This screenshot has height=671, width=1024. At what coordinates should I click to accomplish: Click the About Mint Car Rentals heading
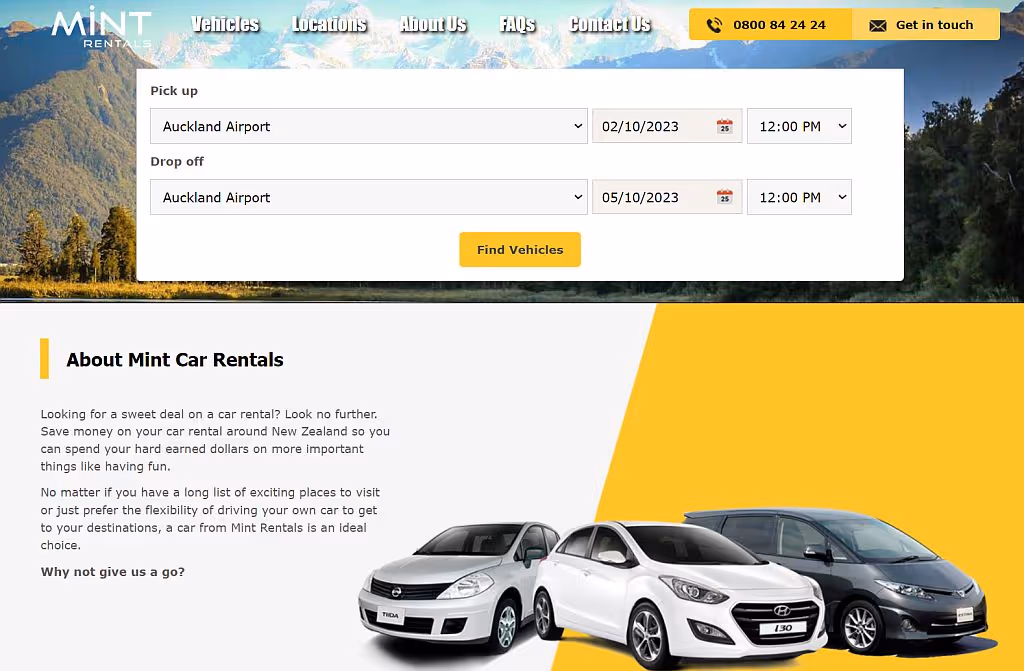pyautogui.click(x=175, y=359)
